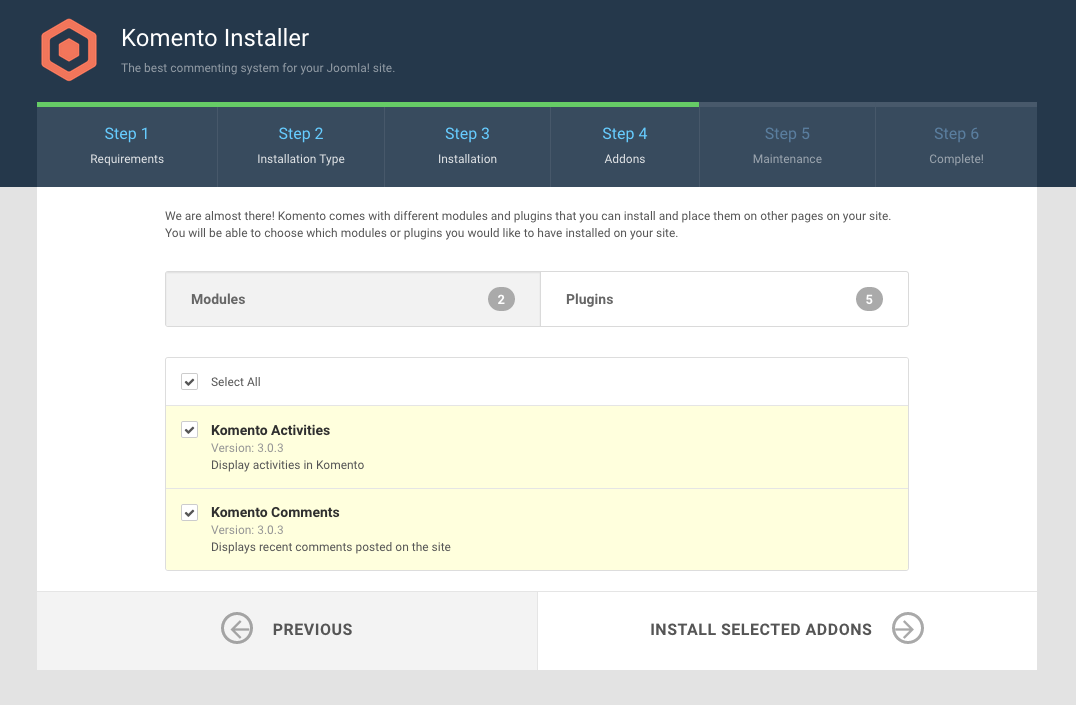Click the "We are almost there!" intro paragraph
The image size is (1076, 705).
pyautogui.click(x=528, y=224)
